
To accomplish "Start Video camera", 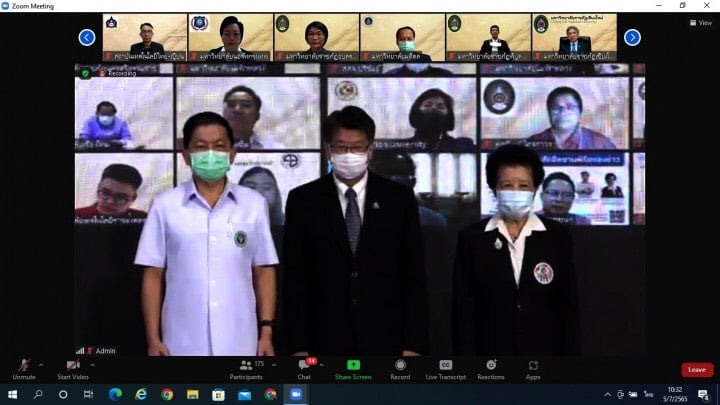I will [73, 367].
